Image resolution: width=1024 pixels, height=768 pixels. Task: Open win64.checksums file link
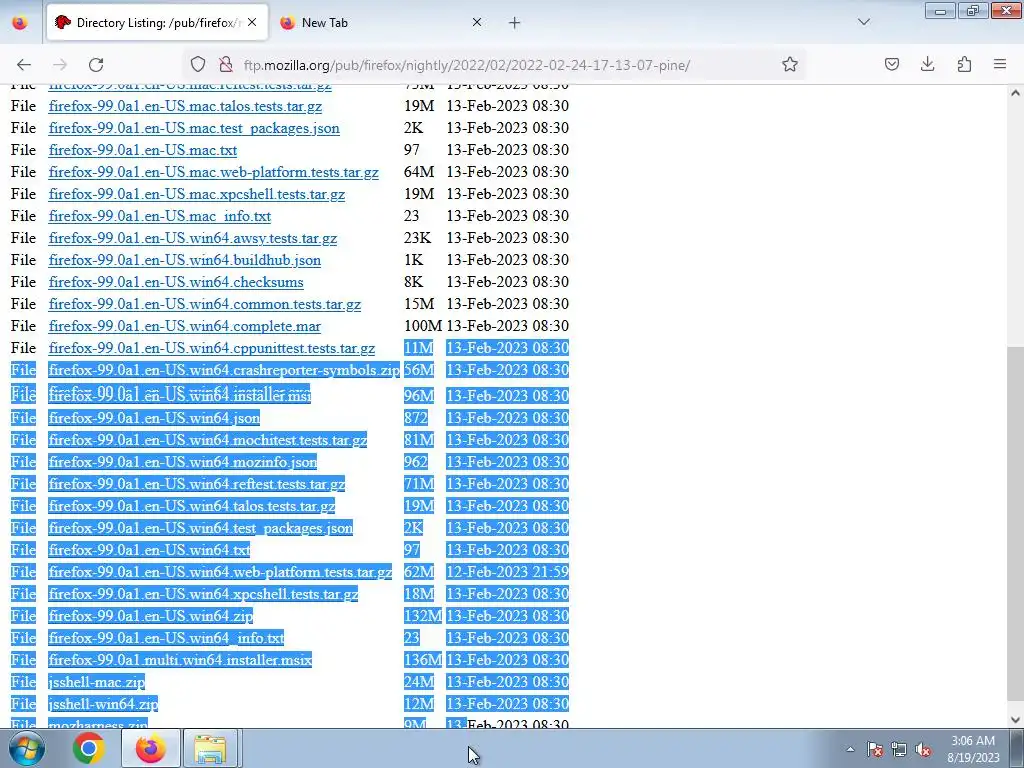[176, 282]
